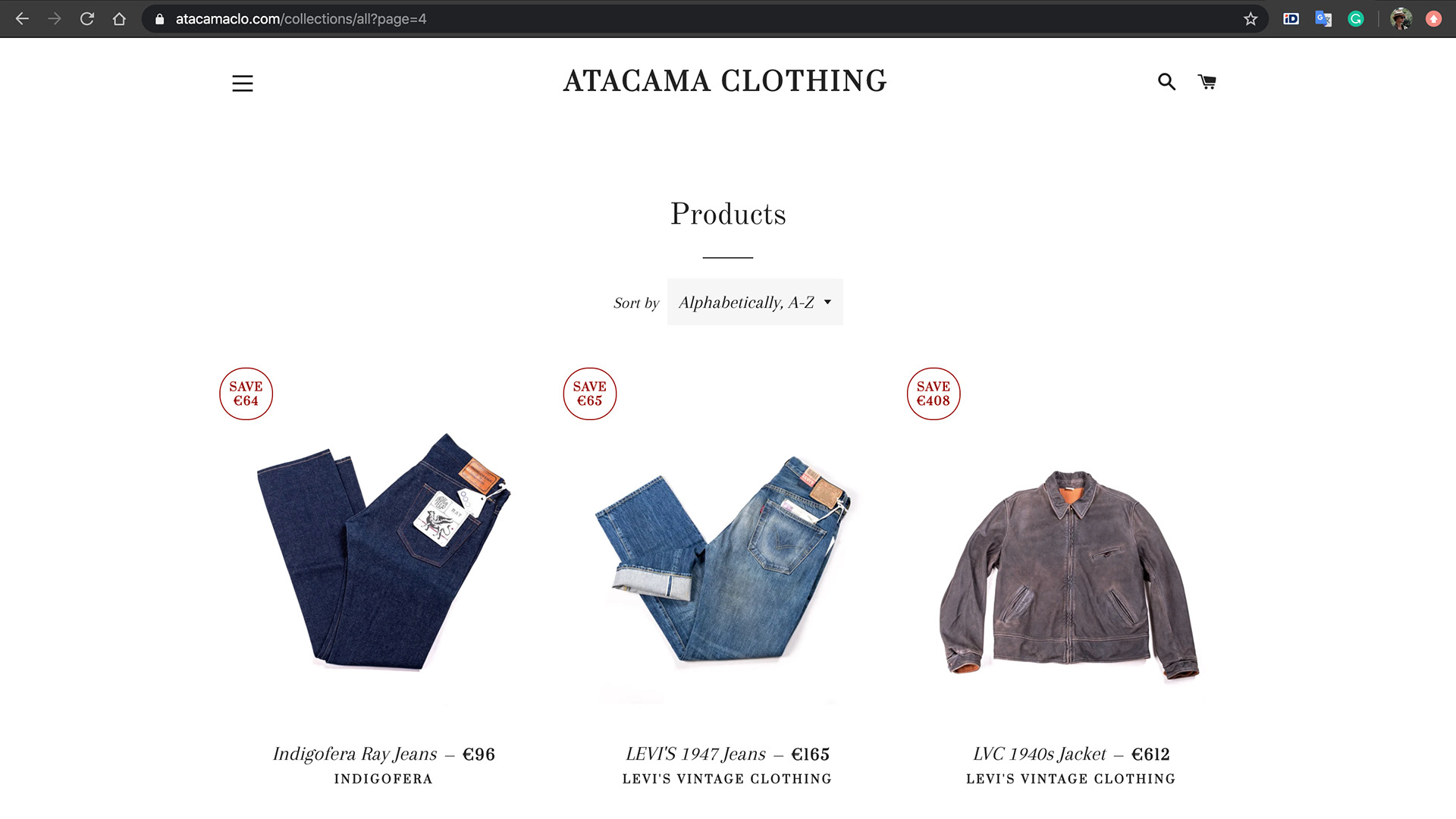Select the dark indigo jeans image
The height and width of the screenshot is (819, 1456).
(x=383, y=552)
